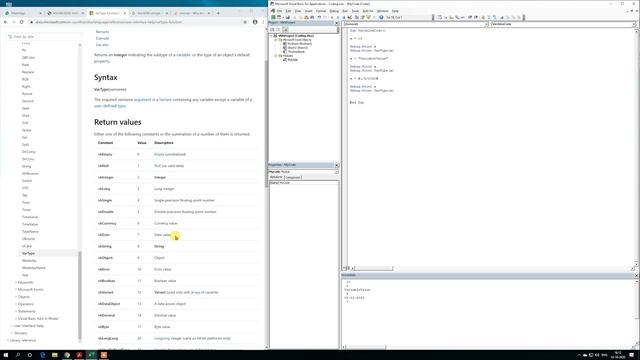Click the browser back arrow
Viewport: 640px width, 360px height.
[x=5, y=22]
